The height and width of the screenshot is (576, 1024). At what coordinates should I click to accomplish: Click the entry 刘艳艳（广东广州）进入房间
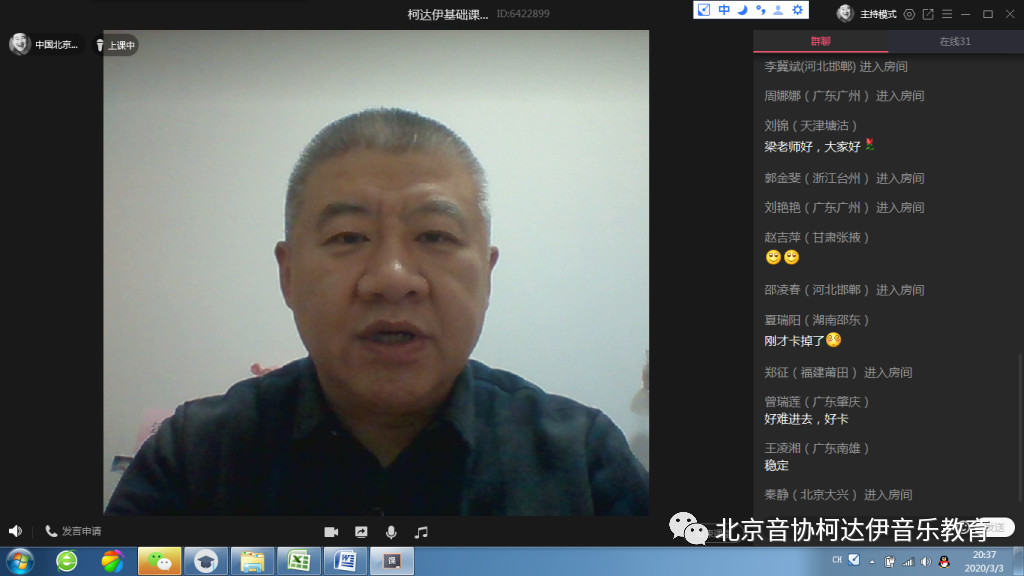tap(844, 208)
